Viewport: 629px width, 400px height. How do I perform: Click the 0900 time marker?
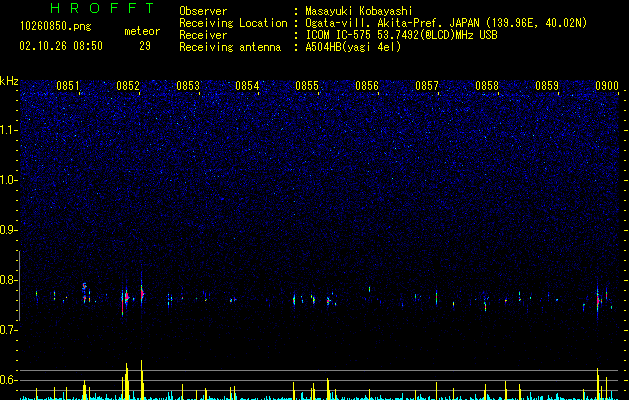[x=607, y=86]
